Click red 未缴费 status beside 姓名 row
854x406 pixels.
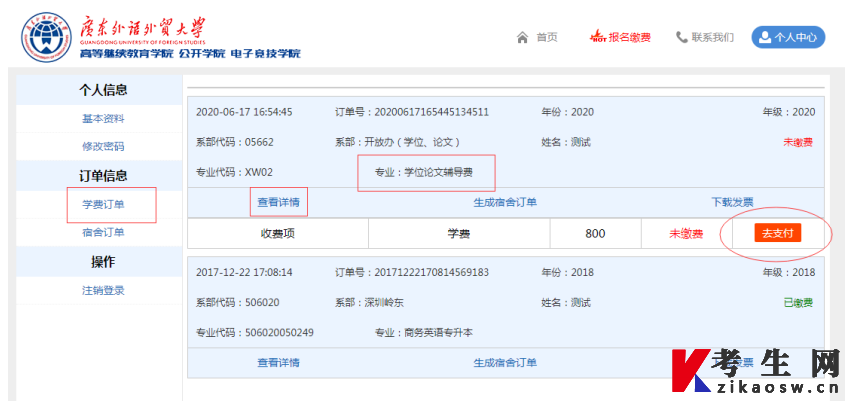798,142
